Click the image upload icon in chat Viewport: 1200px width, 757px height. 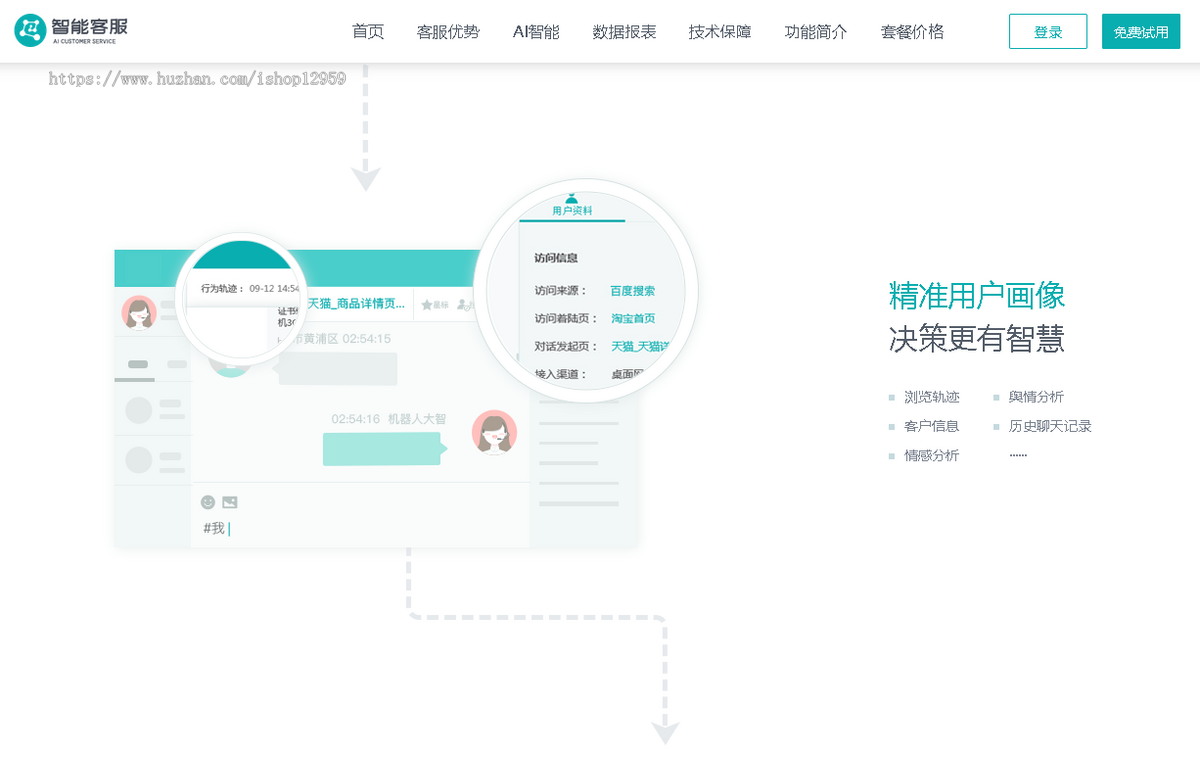point(230,502)
